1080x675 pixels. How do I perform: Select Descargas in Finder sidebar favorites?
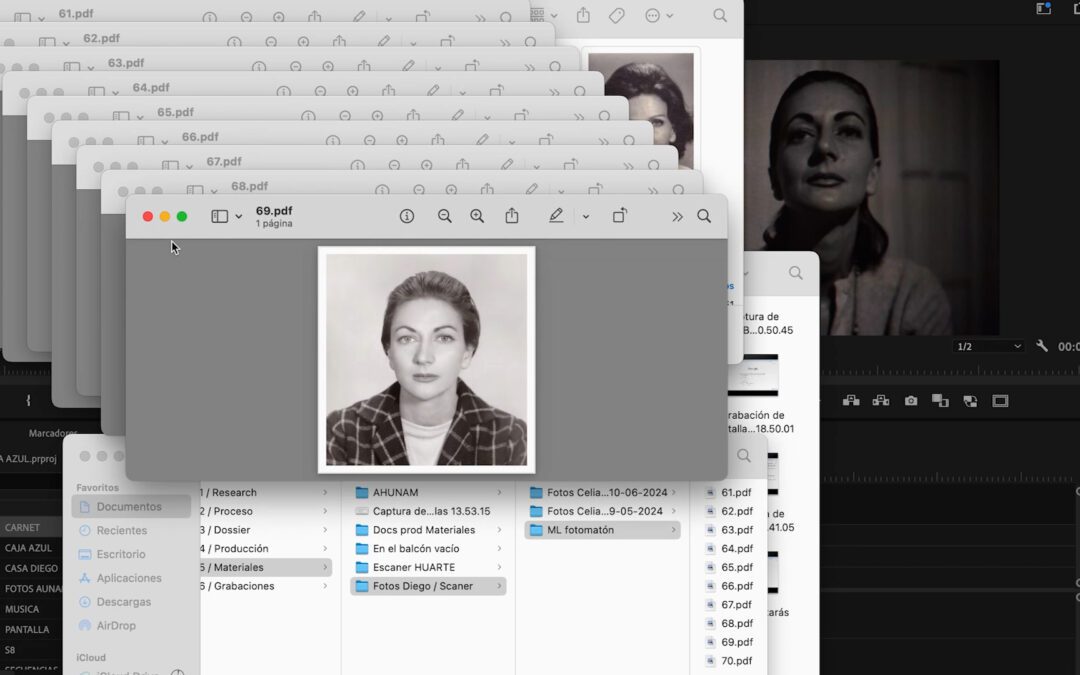123,601
